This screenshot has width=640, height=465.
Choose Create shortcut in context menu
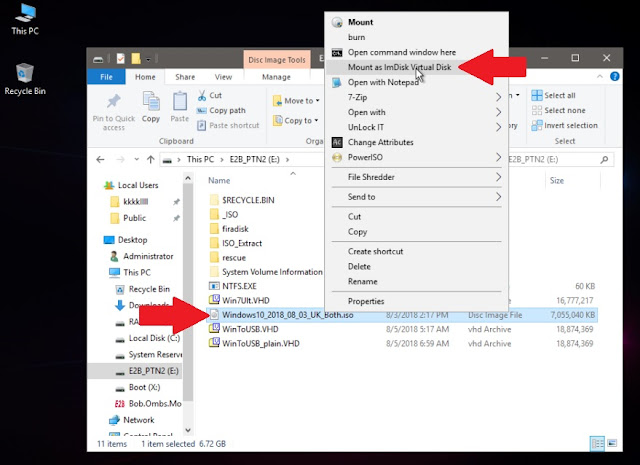pyautogui.click(x=416, y=251)
